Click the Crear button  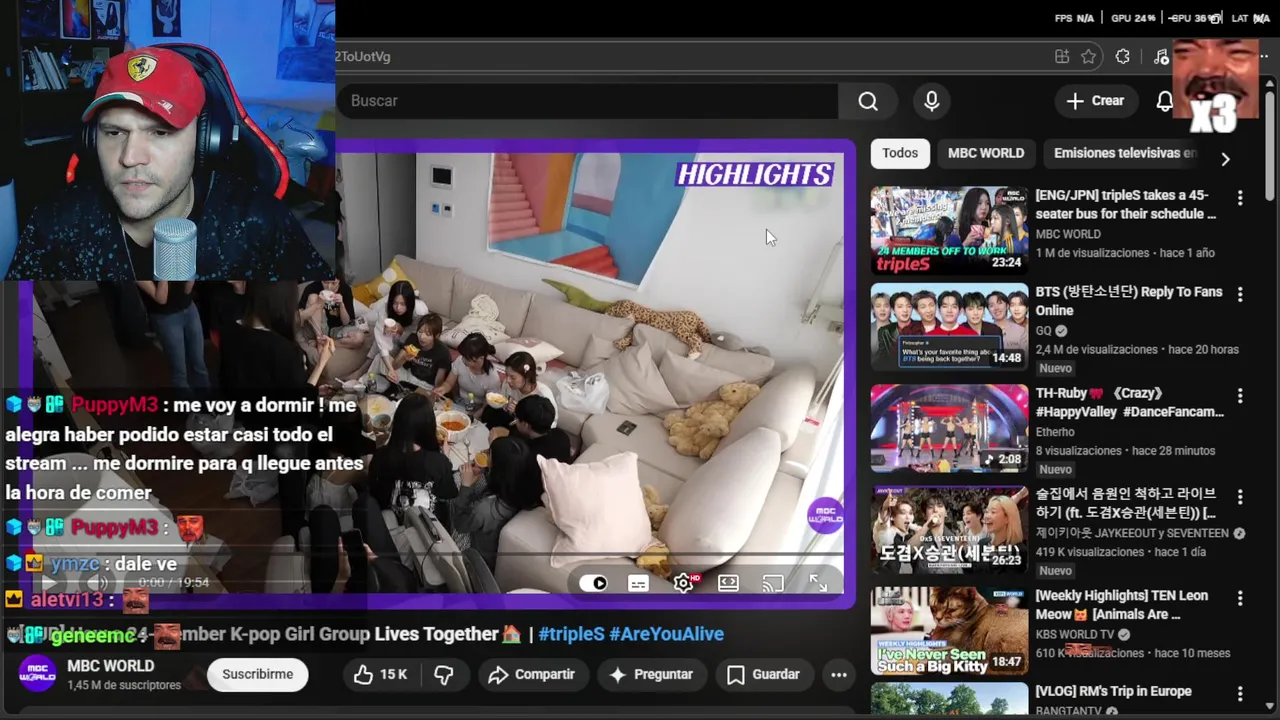tap(1095, 101)
